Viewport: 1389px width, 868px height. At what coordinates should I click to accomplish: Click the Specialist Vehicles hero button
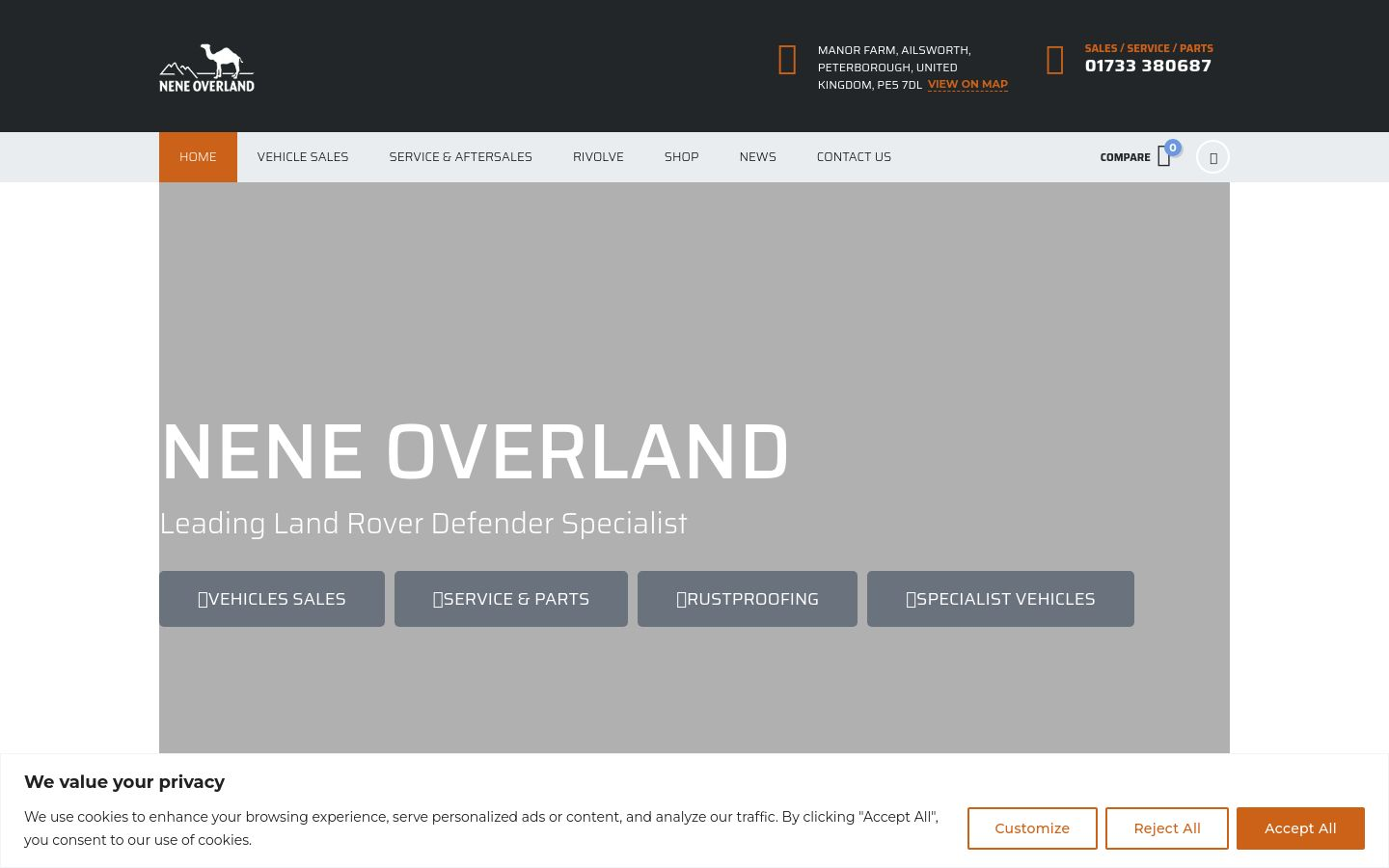(x=1000, y=599)
